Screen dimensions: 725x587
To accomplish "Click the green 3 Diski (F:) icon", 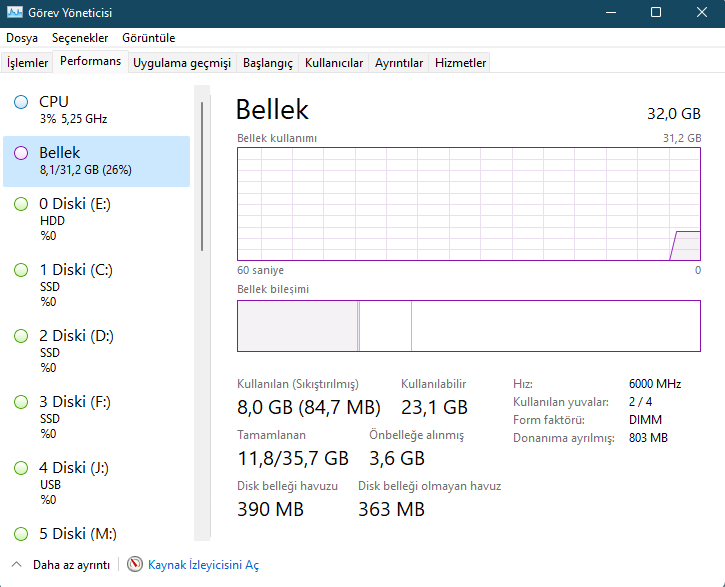I will click(21, 402).
